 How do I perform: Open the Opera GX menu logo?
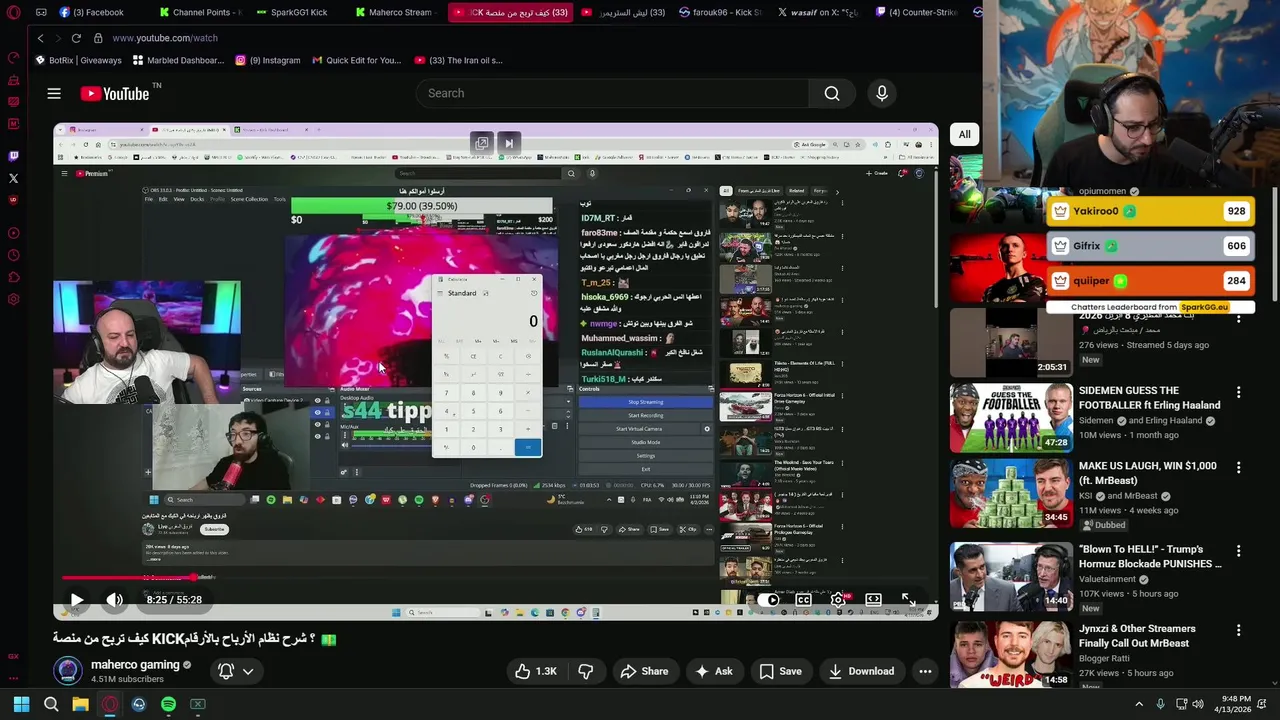13,12
